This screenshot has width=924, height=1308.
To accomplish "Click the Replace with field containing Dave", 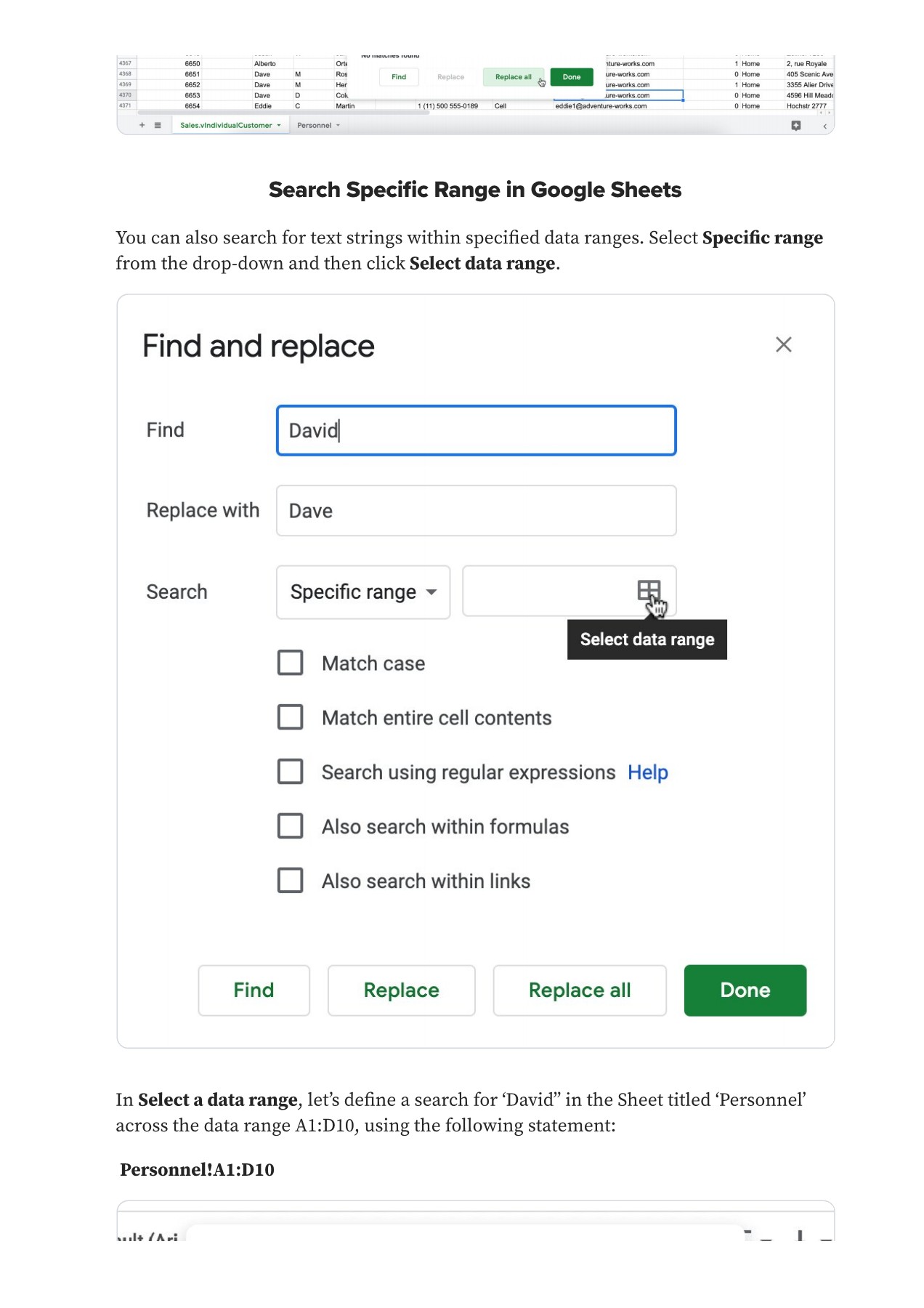I will (x=476, y=511).
